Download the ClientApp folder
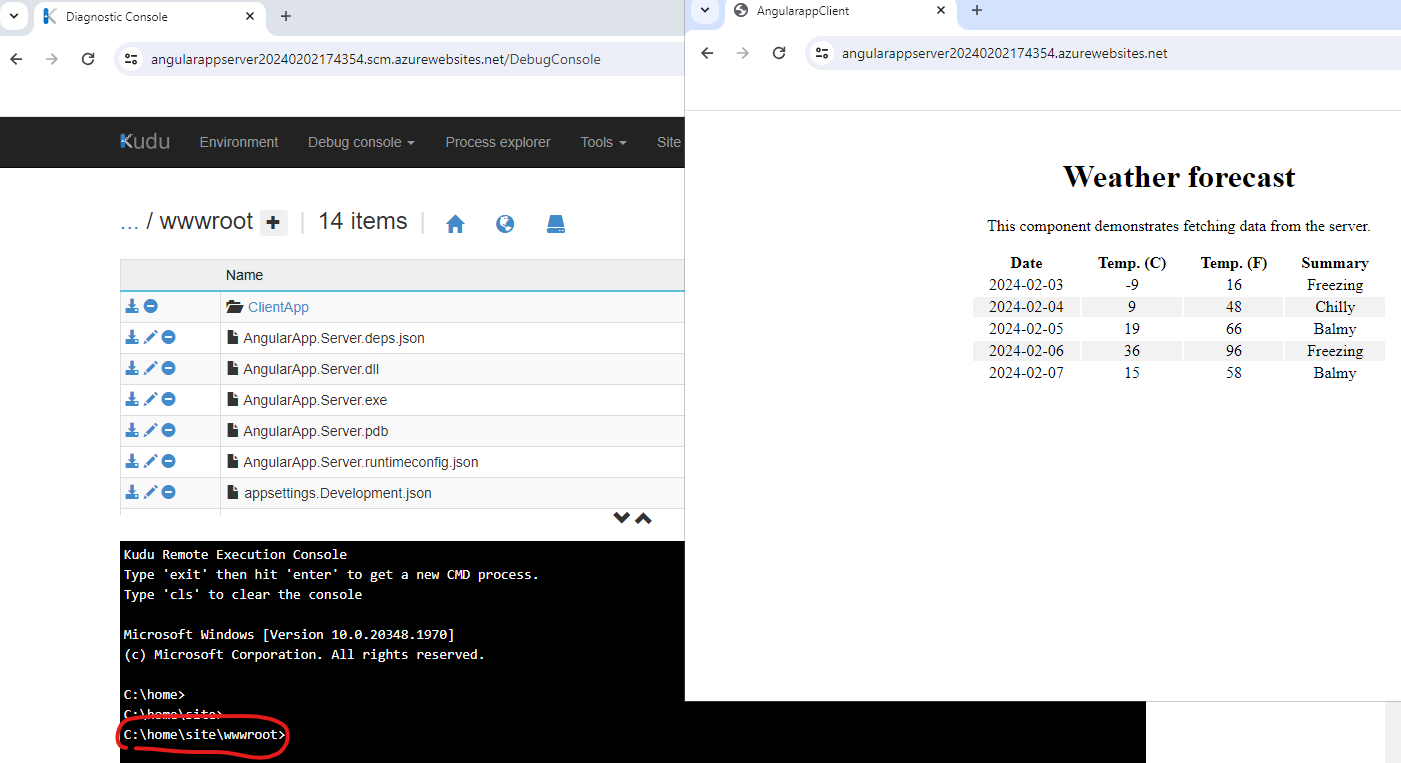This screenshot has width=1401, height=763. pyautogui.click(x=132, y=306)
